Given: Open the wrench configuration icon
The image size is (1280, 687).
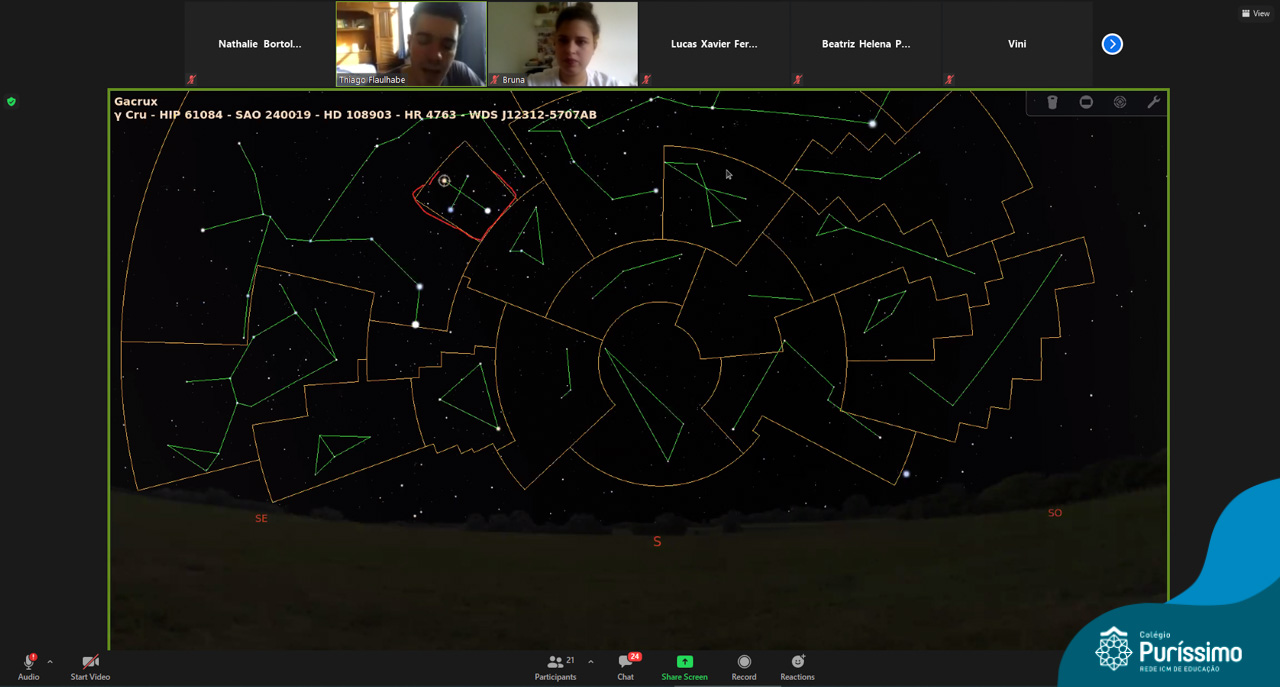Looking at the screenshot, I should click(x=1153, y=102).
